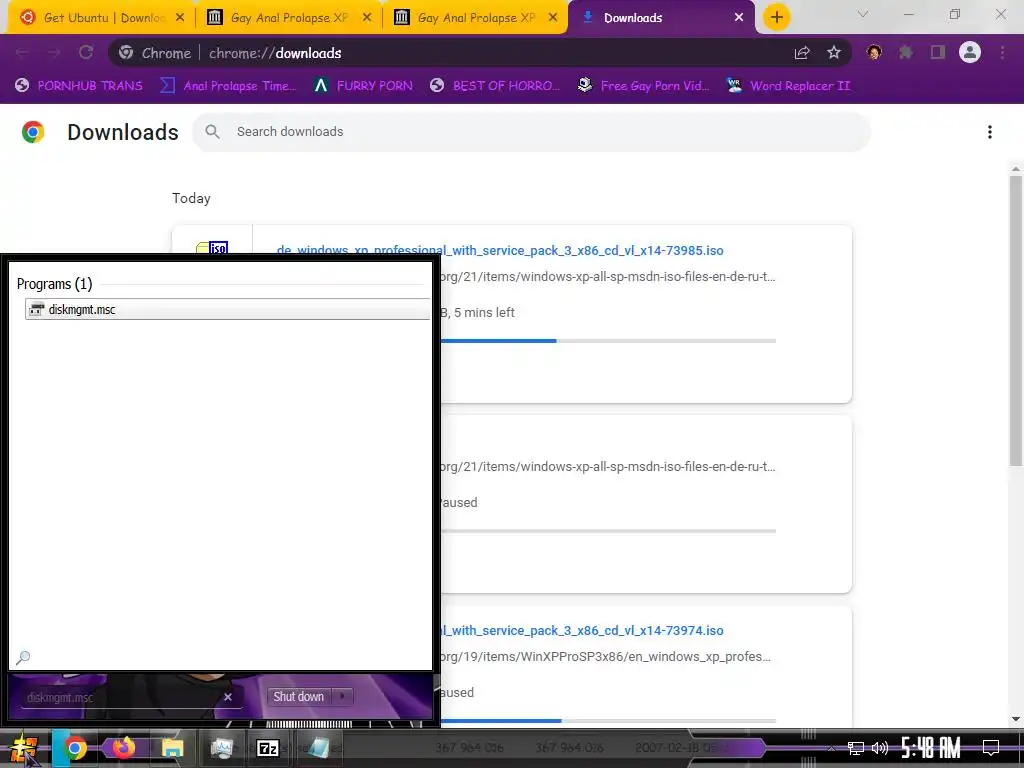Click the search magnifier in Downloads

tap(212, 132)
